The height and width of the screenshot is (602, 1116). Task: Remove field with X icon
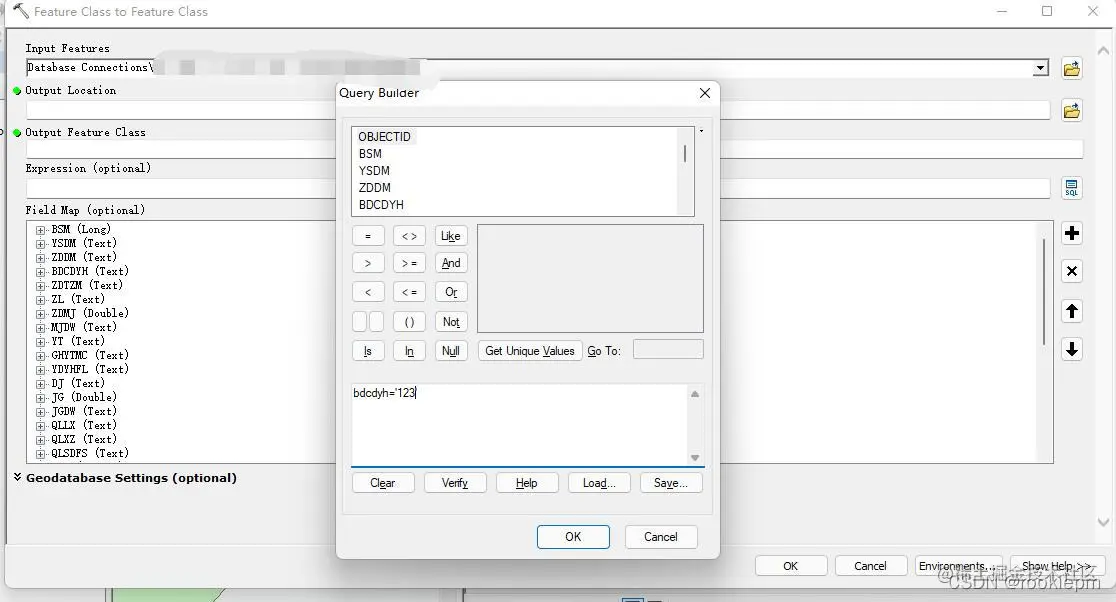(x=1072, y=271)
